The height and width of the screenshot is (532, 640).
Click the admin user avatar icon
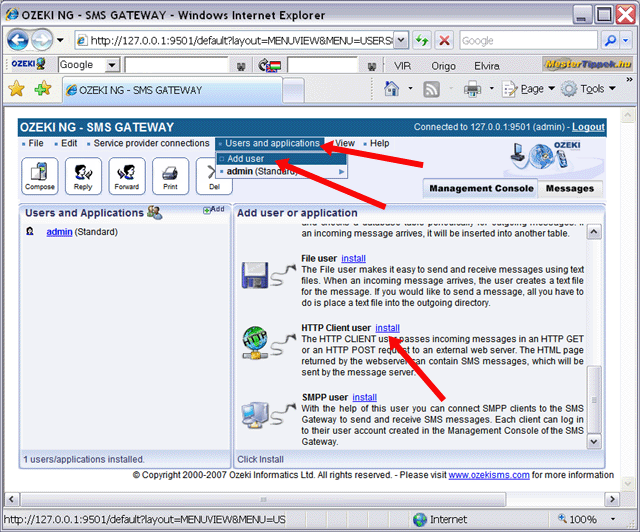point(30,231)
